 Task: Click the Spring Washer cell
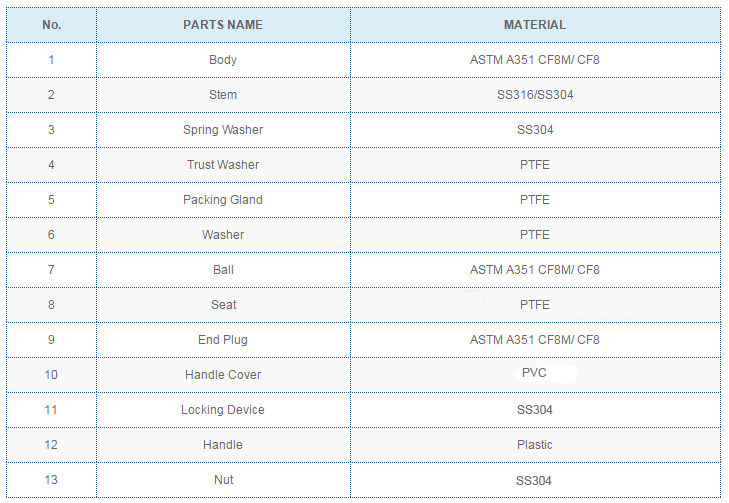pos(223,130)
